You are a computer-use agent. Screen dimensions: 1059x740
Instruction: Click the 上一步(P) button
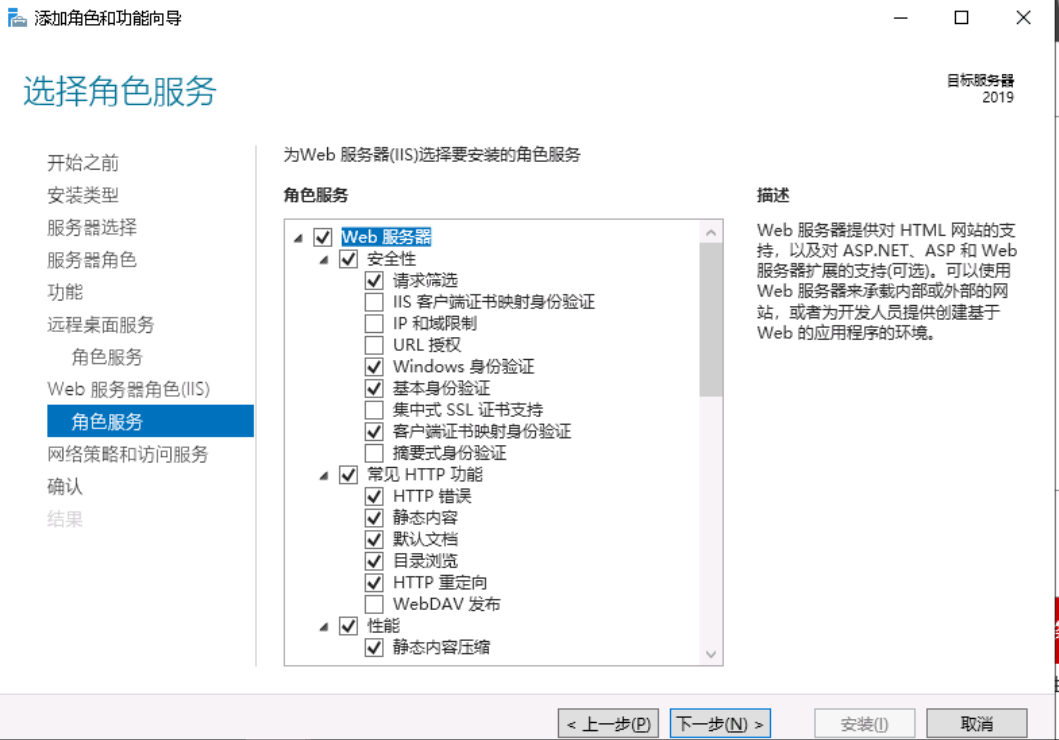coord(609,724)
